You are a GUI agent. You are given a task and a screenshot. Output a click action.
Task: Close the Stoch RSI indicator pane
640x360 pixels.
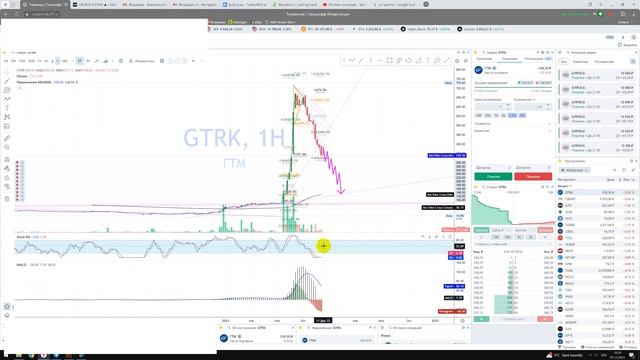click(x=437, y=237)
